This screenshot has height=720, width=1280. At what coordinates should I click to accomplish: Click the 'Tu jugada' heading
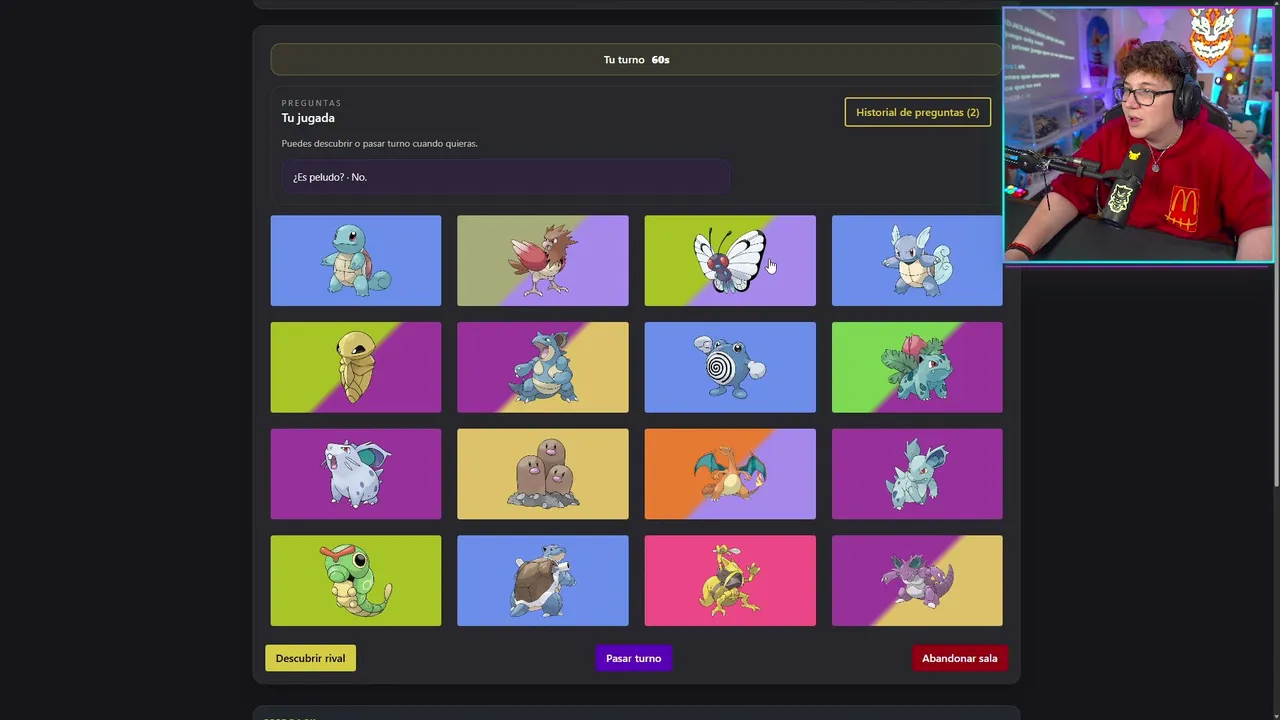pos(308,118)
